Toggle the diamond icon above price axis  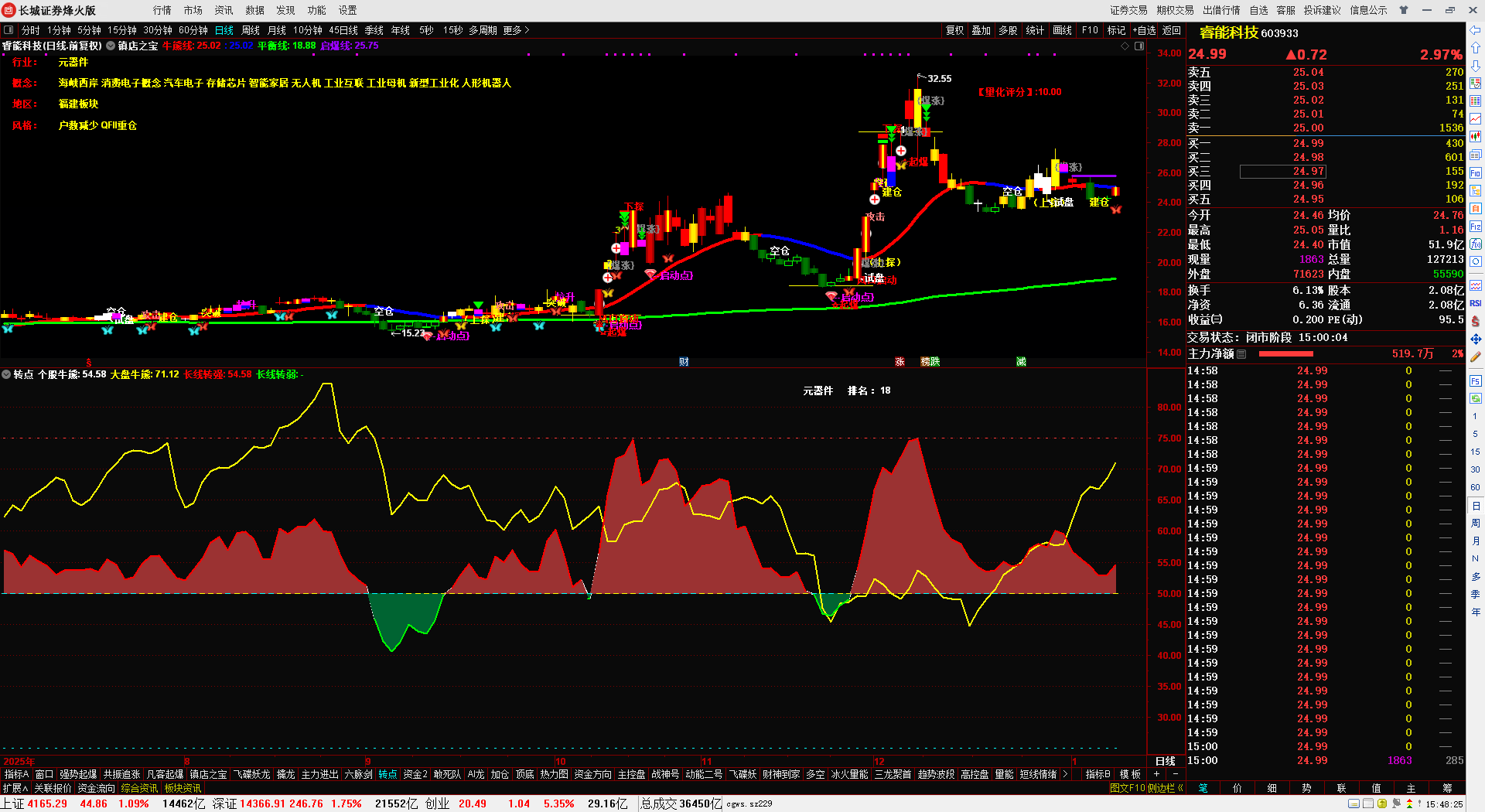[x=1125, y=46]
